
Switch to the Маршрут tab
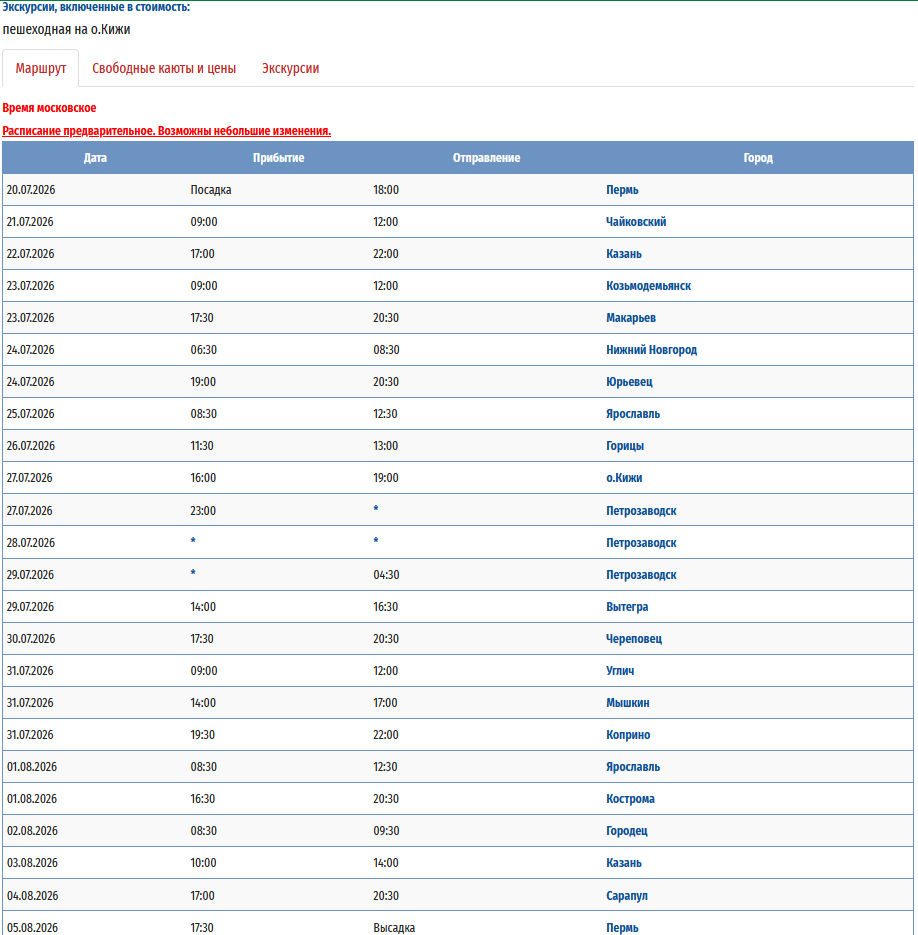click(41, 69)
